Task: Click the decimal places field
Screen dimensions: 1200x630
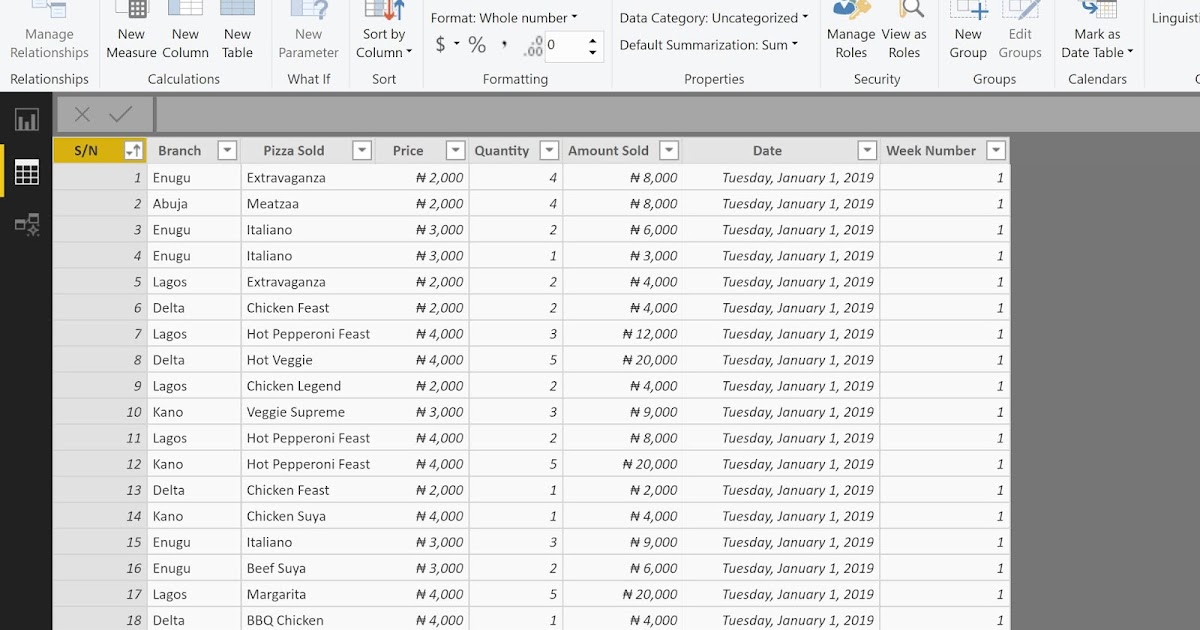Action: coord(564,45)
